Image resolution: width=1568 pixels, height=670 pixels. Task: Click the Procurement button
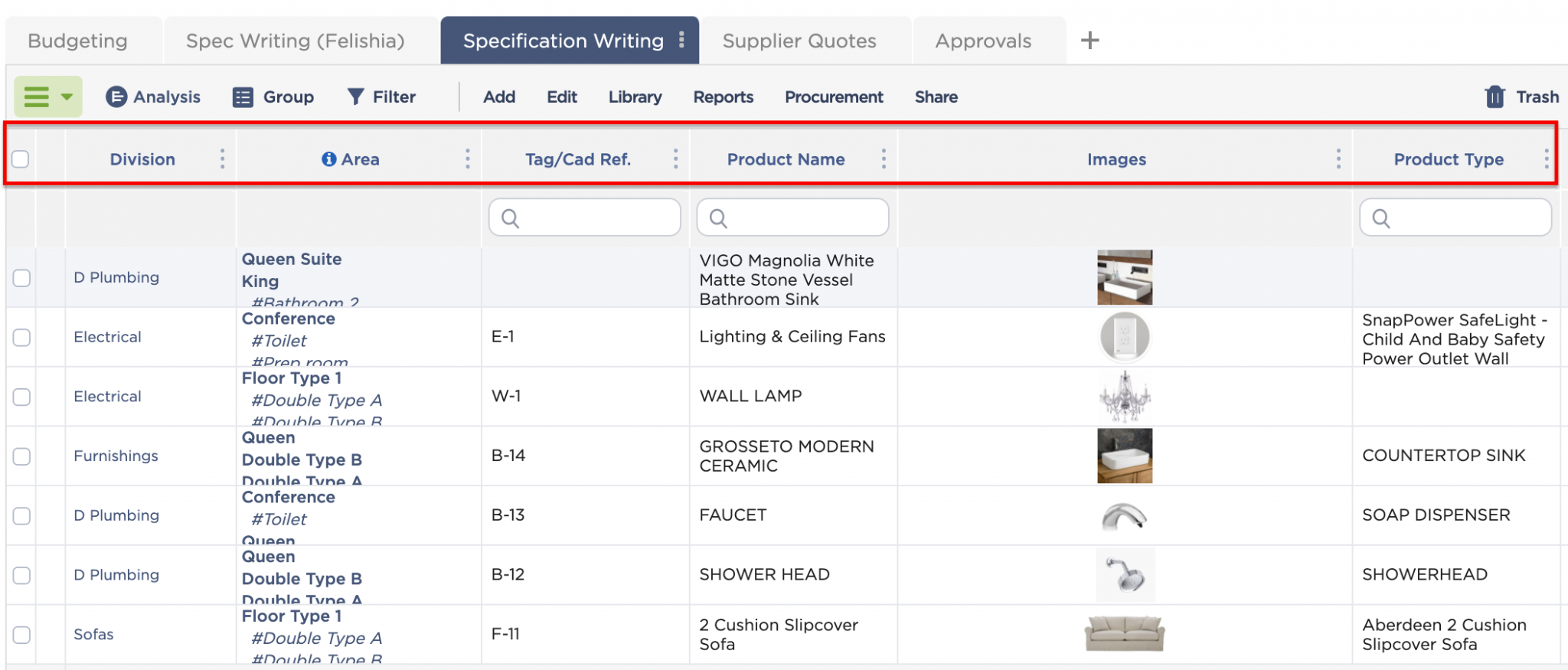pyautogui.click(x=833, y=97)
